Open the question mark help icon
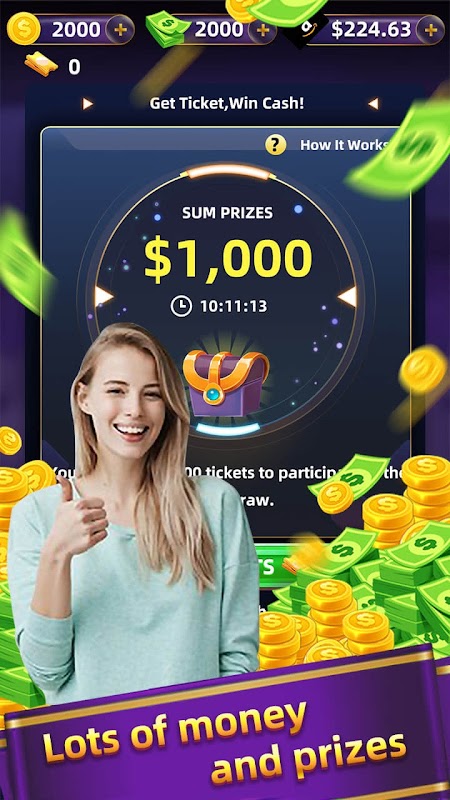Viewport: 450px width, 800px height. 276,145
